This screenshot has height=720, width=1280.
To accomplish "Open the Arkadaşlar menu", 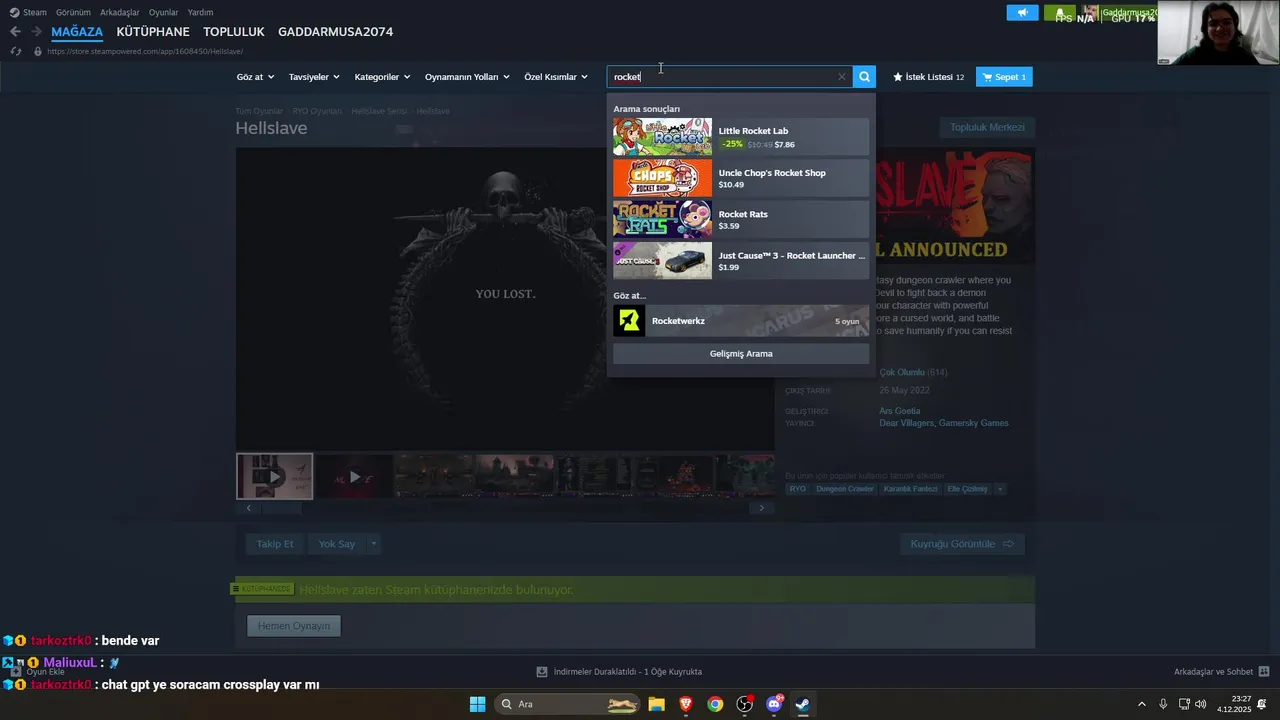I will click(x=120, y=13).
